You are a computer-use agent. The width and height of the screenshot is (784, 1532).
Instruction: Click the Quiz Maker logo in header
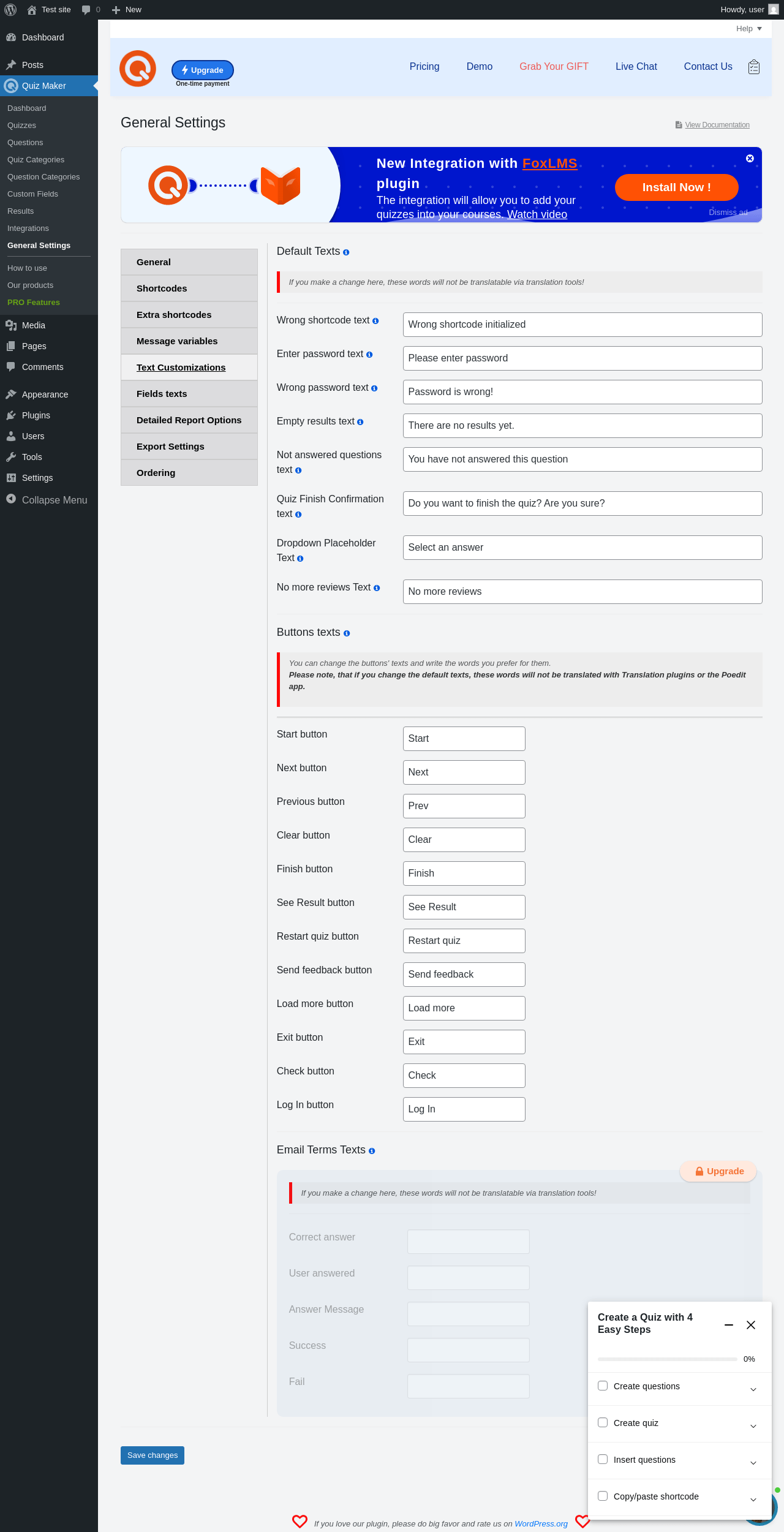(138, 69)
